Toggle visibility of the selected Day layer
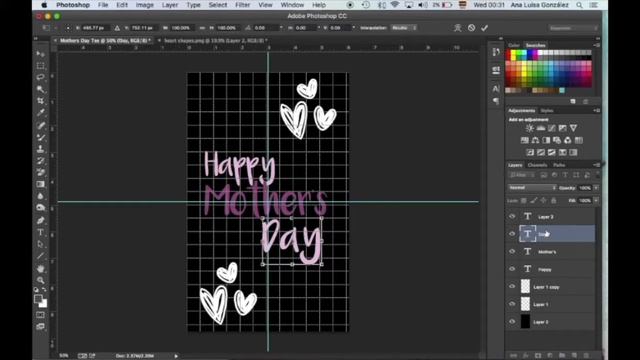Screen dimensions: 640x360 pyautogui.click(x=512, y=234)
